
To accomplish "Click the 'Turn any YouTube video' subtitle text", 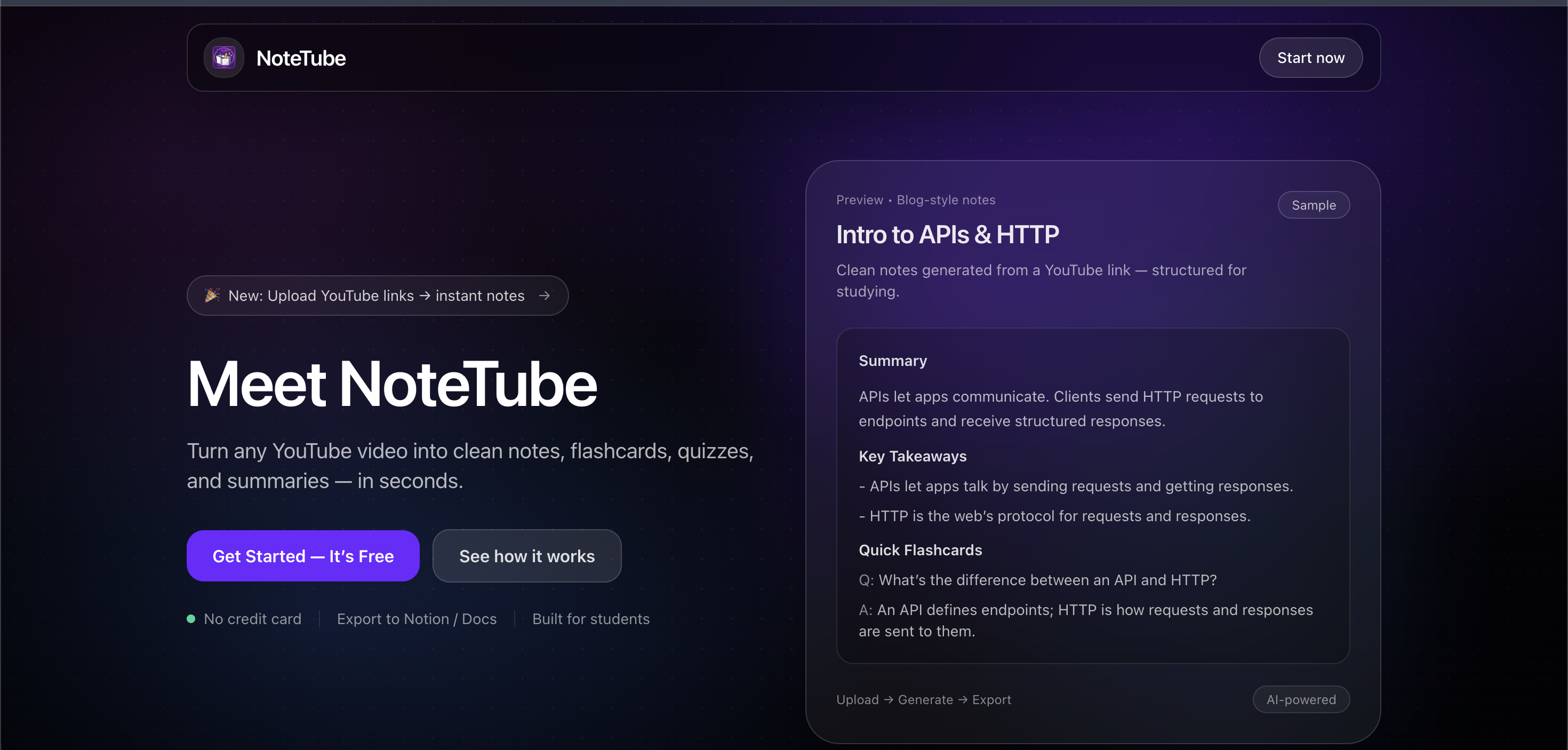I will tap(470, 466).
